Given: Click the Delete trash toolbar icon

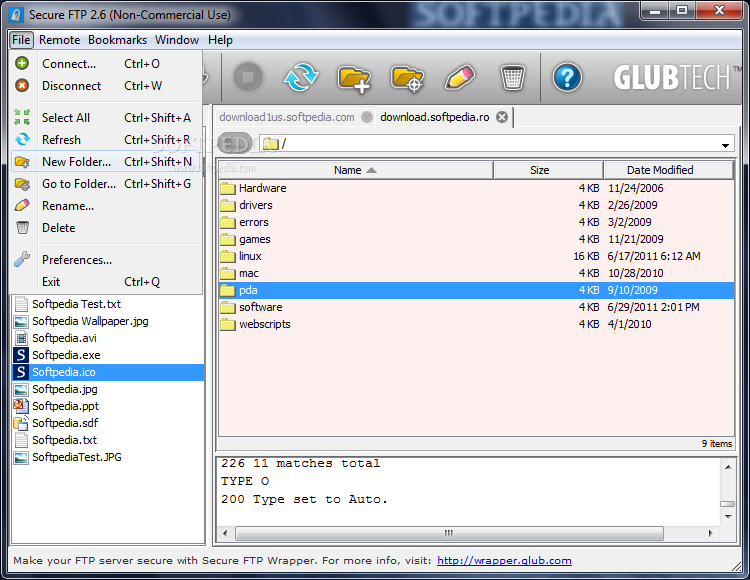Looking at the screenshot, I should (513, 77).
